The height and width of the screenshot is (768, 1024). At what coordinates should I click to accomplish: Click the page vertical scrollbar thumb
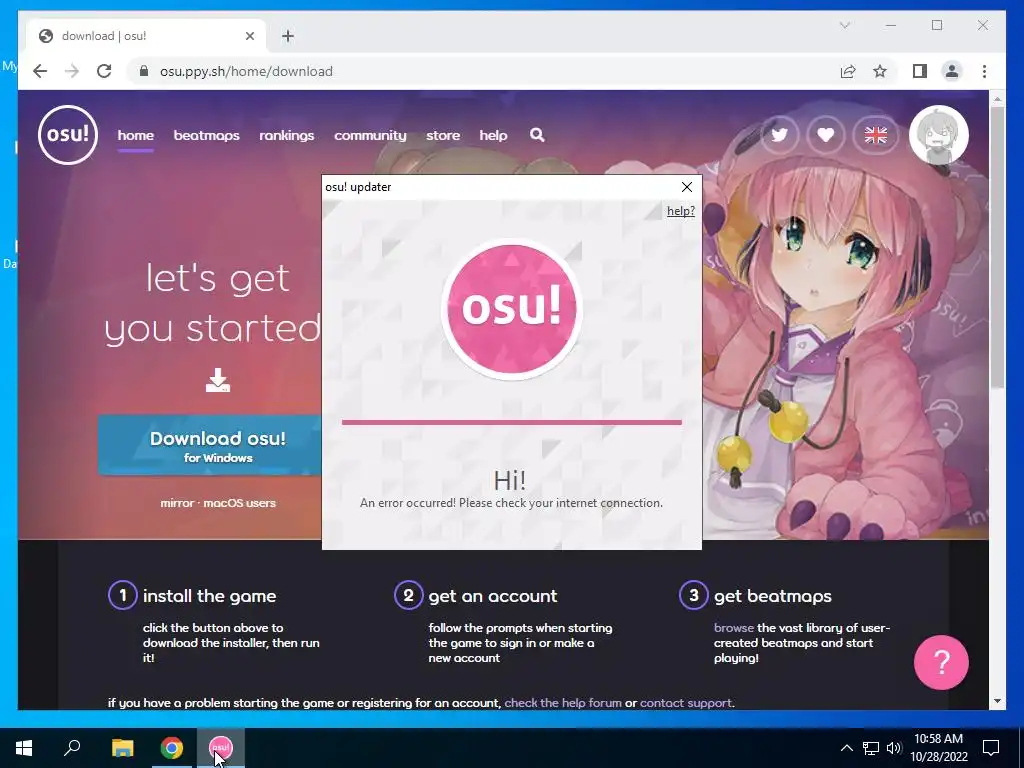997,247
